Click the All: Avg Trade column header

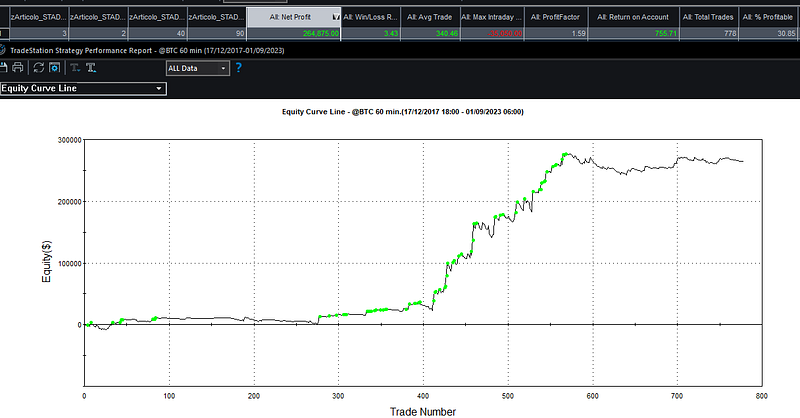click(430, 17)
